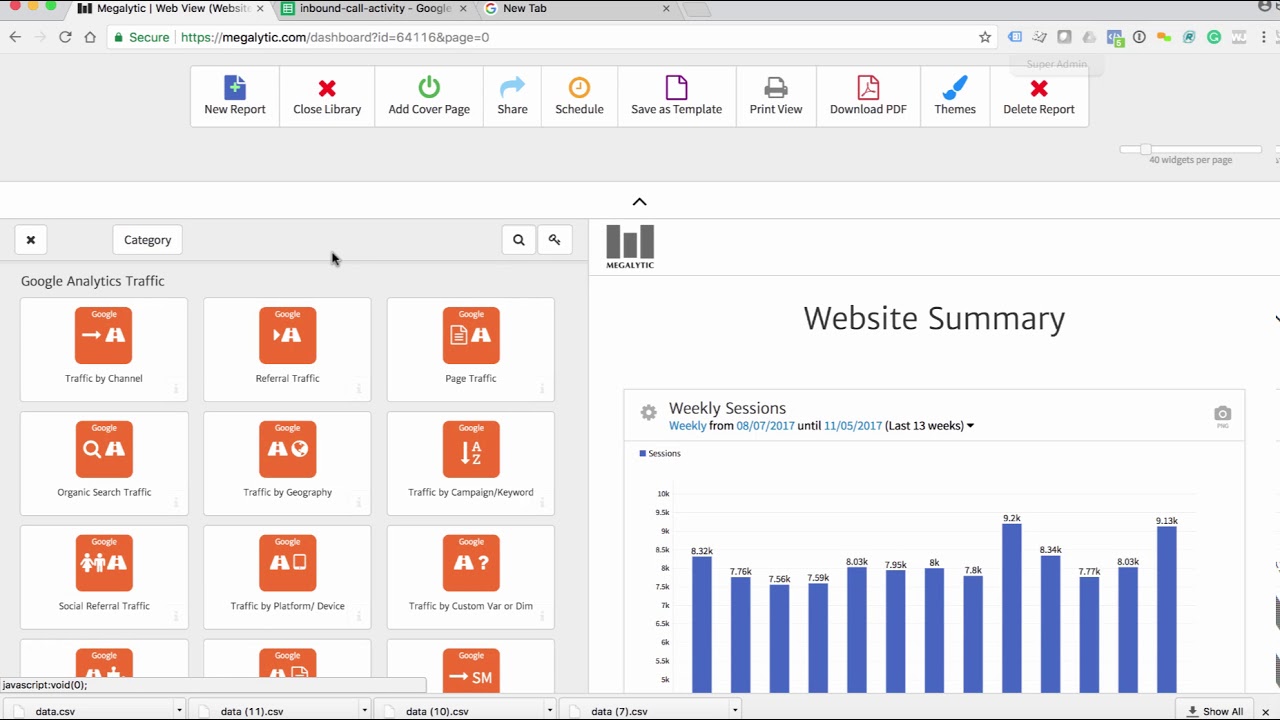Click the Megalytic logo
Image resolution: width=1280 pixels, height=720 pixels.
coord(630,246)
